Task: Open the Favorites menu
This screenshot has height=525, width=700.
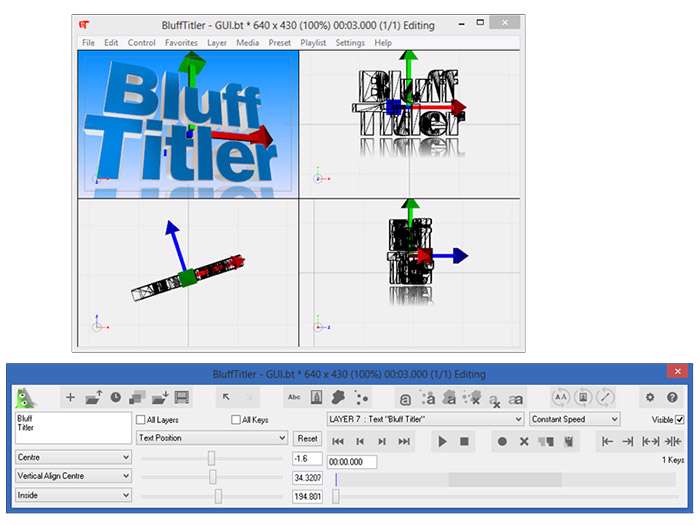Action: 181,43
